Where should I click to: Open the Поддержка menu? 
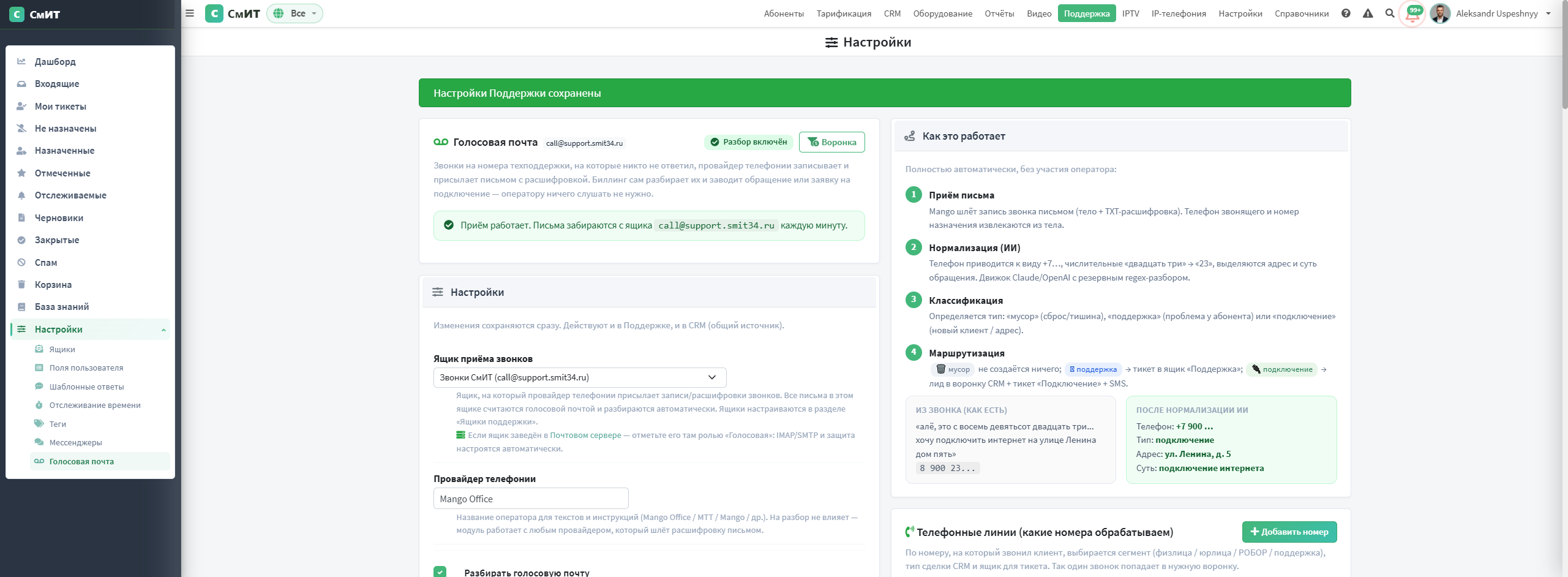tap(1087, 13)
